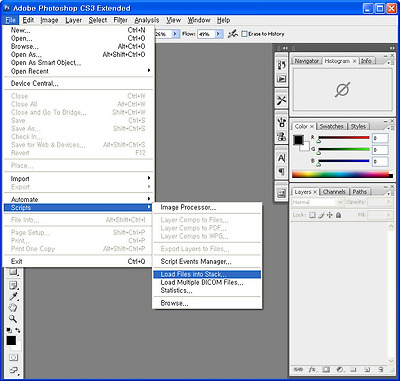Screen dimensions: 400x381
Task: Toggle Quick Mask mode icon in toolbox
Action: 13,357
